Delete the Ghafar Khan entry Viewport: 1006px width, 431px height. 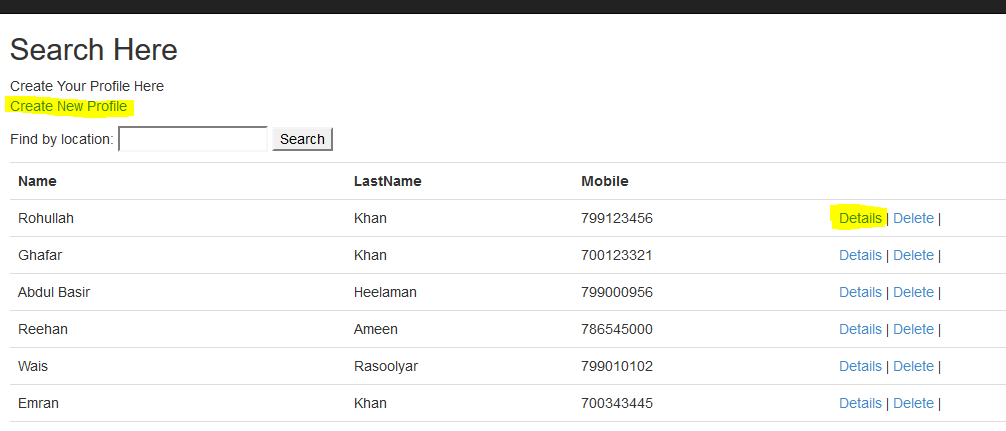click(914, 255)
